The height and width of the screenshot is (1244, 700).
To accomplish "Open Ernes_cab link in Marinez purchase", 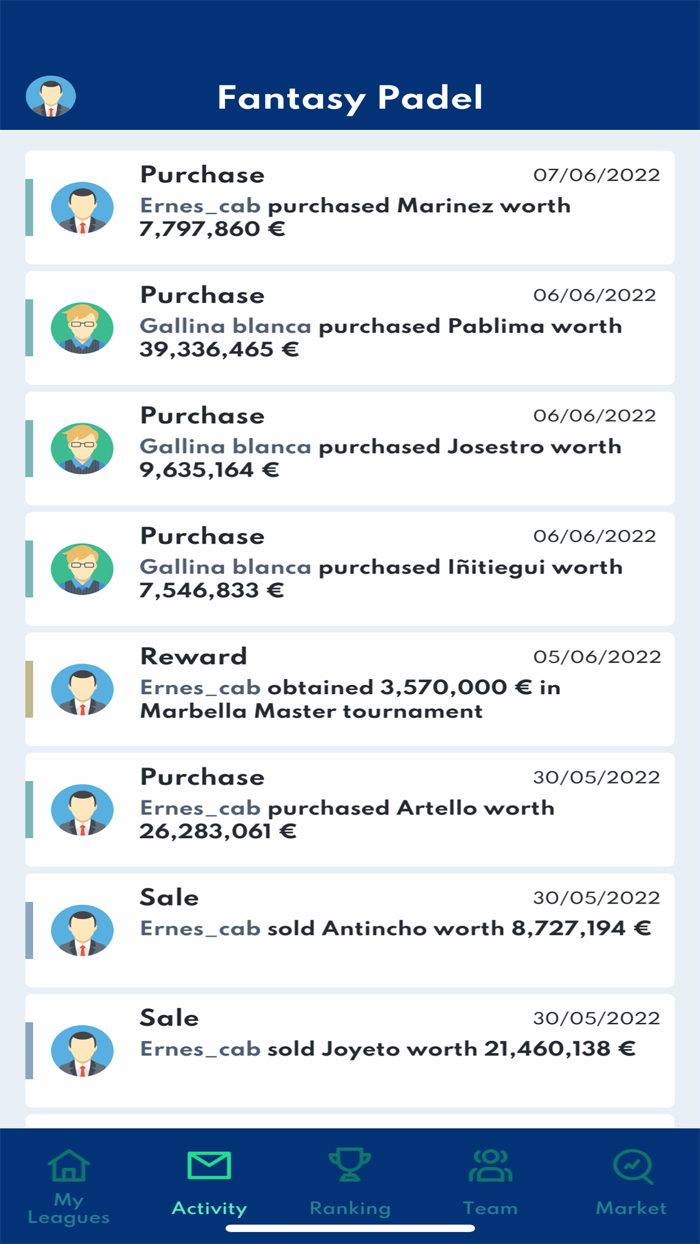I will click(x=200, y=206).
